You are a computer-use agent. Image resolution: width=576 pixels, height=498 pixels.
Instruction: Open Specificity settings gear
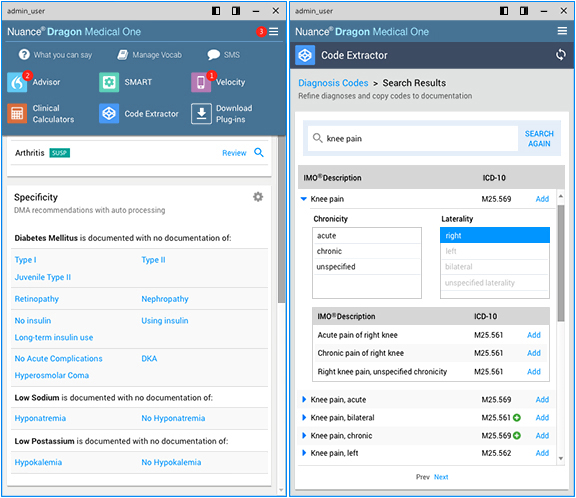[x=258, y=197]
